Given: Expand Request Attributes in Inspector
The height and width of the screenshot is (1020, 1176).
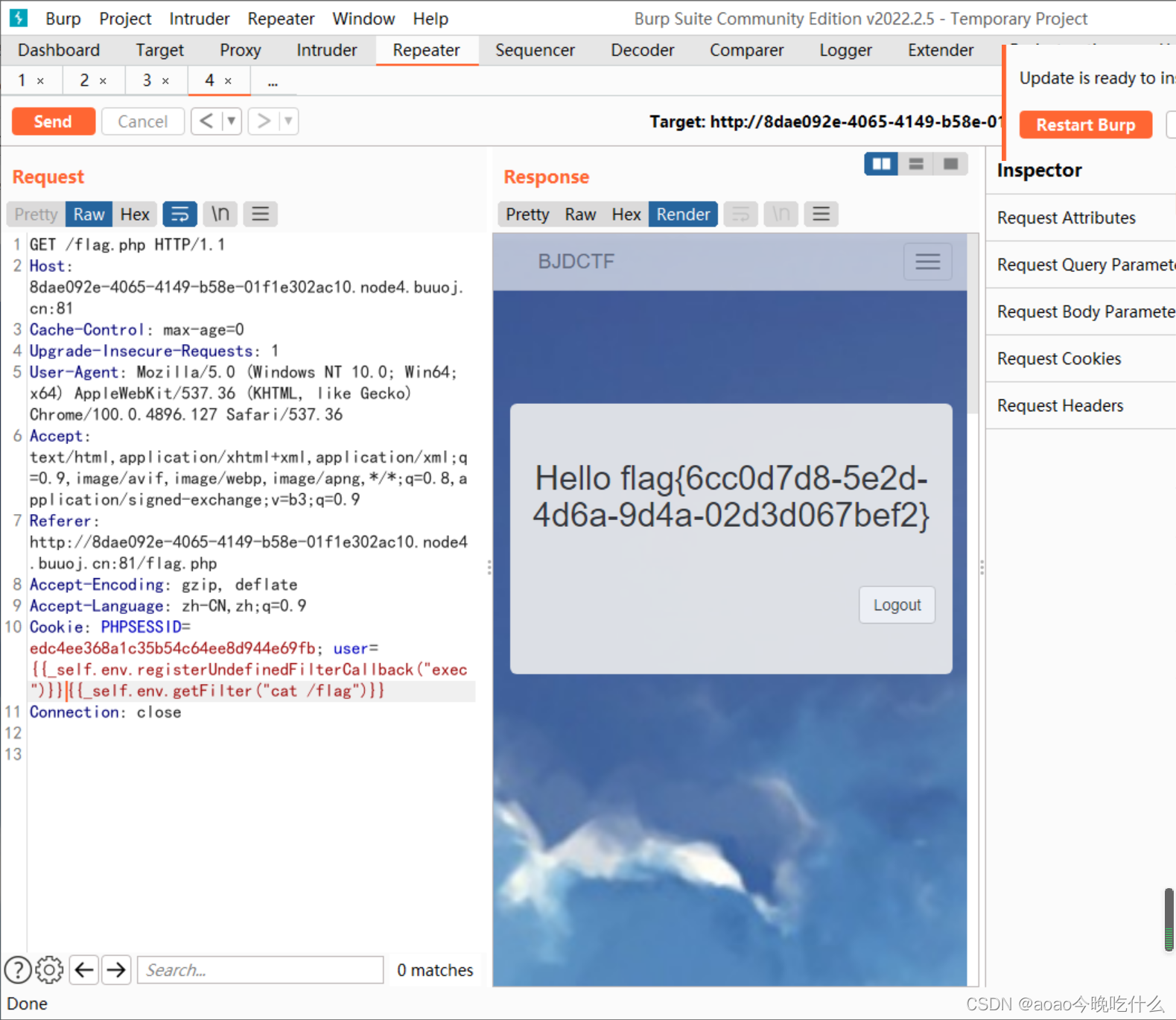Looking at the screenshot, I should [1081, 218].
